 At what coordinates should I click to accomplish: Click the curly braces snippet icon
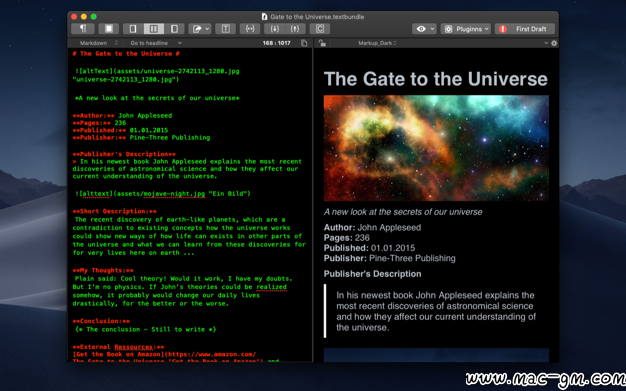coord(250,29)
